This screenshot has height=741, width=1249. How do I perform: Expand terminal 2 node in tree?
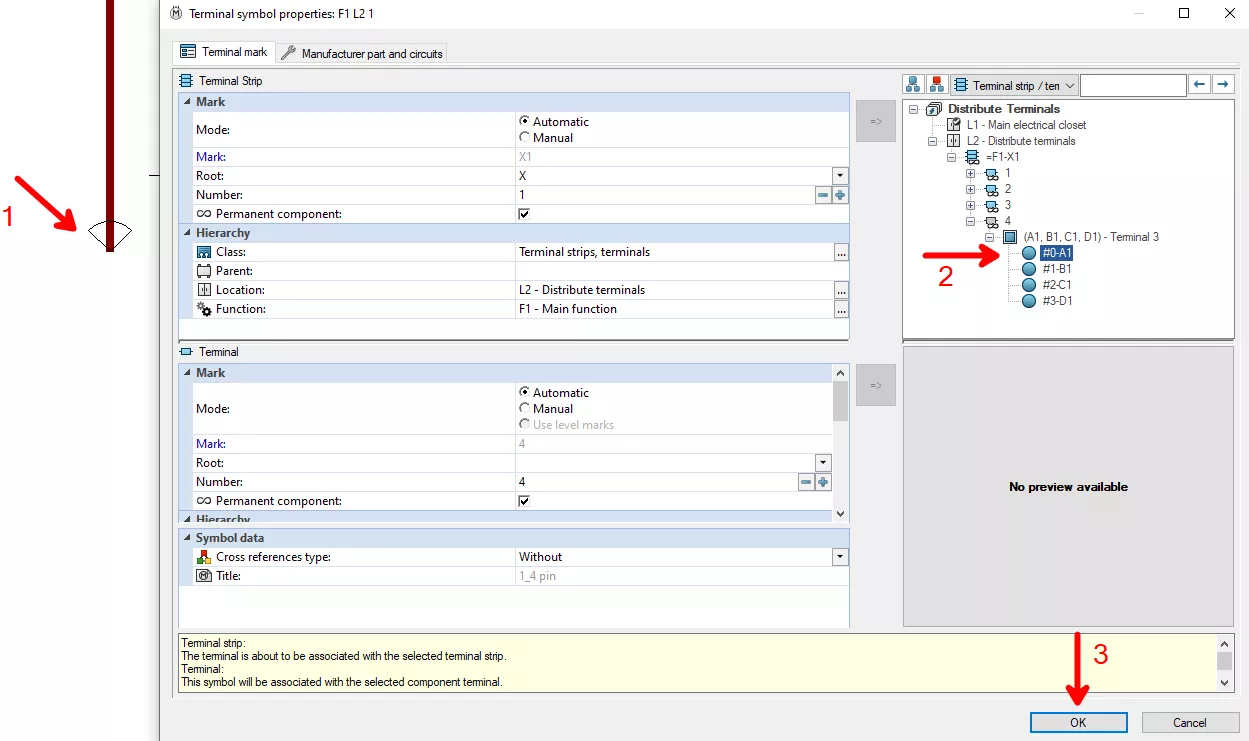pos(970,189)
